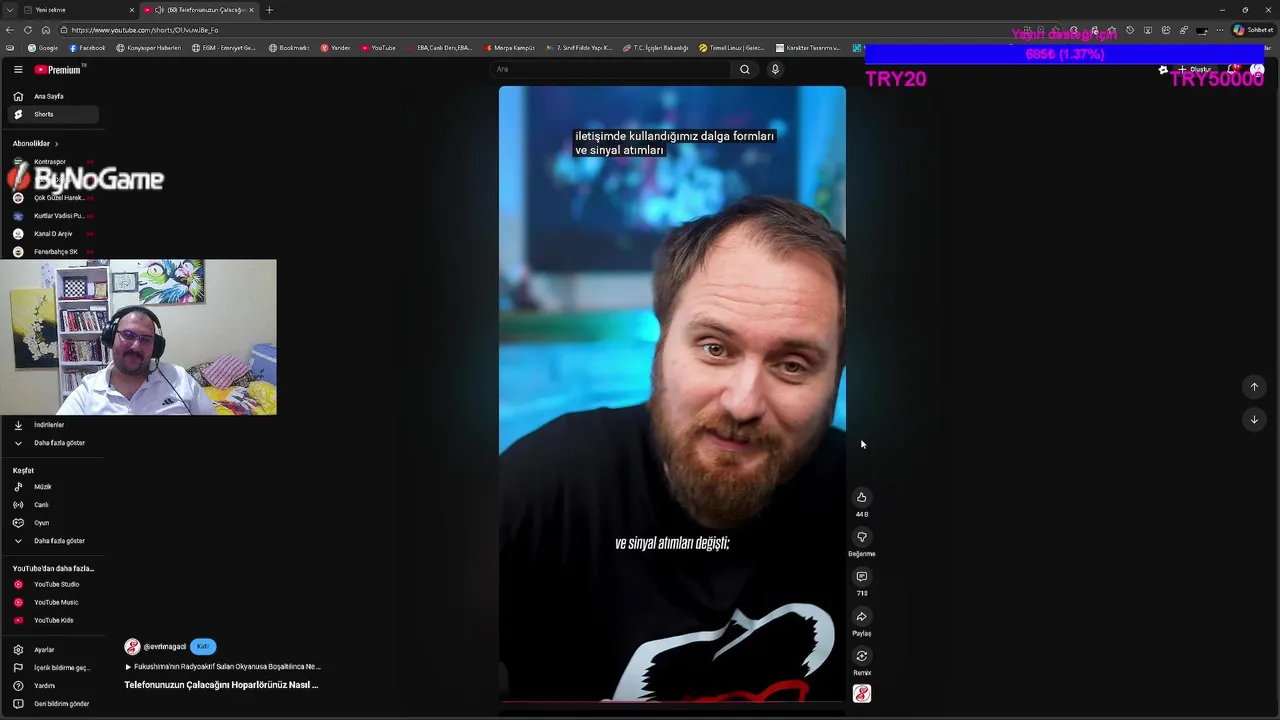Open the Facebook bookmark
Screen dimensions: 1280x720
click(x=88, y=48)
